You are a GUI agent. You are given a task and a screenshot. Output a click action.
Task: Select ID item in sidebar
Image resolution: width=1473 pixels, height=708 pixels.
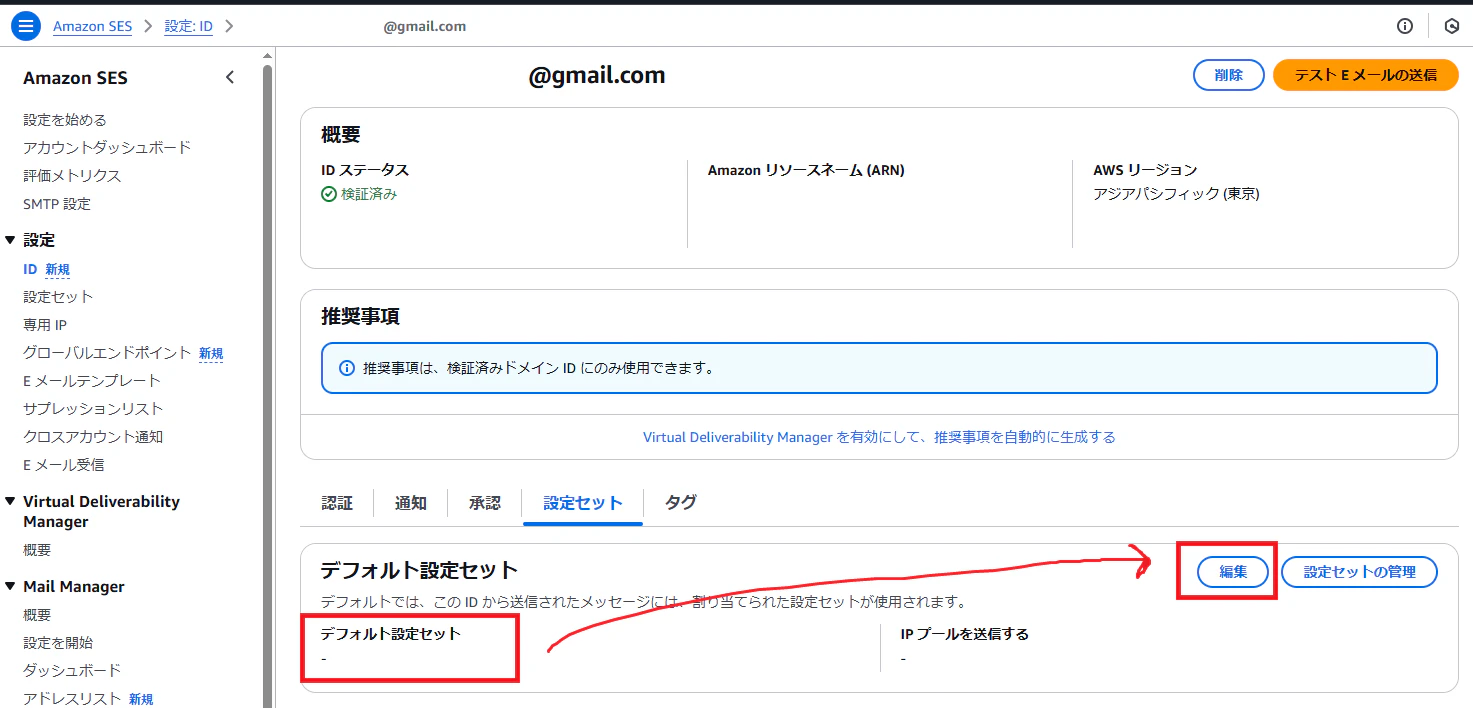30,269
